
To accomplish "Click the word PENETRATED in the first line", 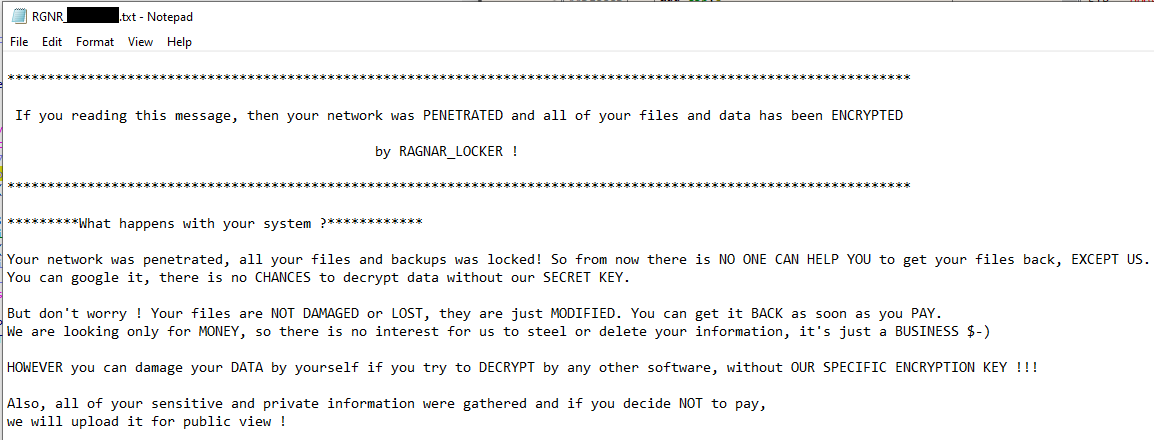I will tap(463, 115).
